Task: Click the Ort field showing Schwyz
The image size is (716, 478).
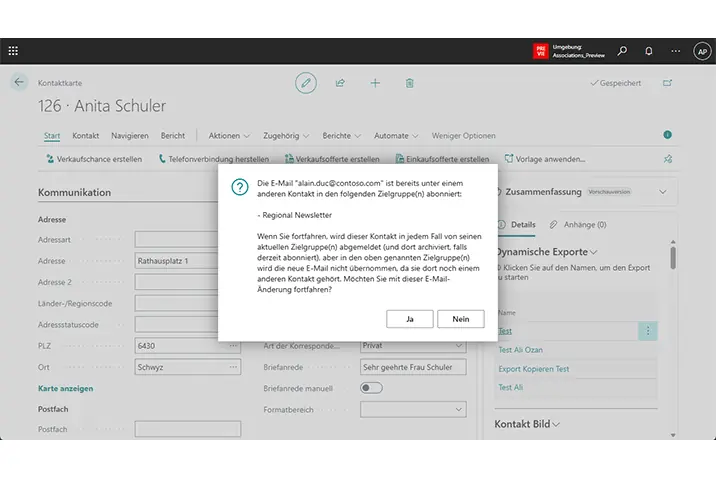Action: [188, 367]
